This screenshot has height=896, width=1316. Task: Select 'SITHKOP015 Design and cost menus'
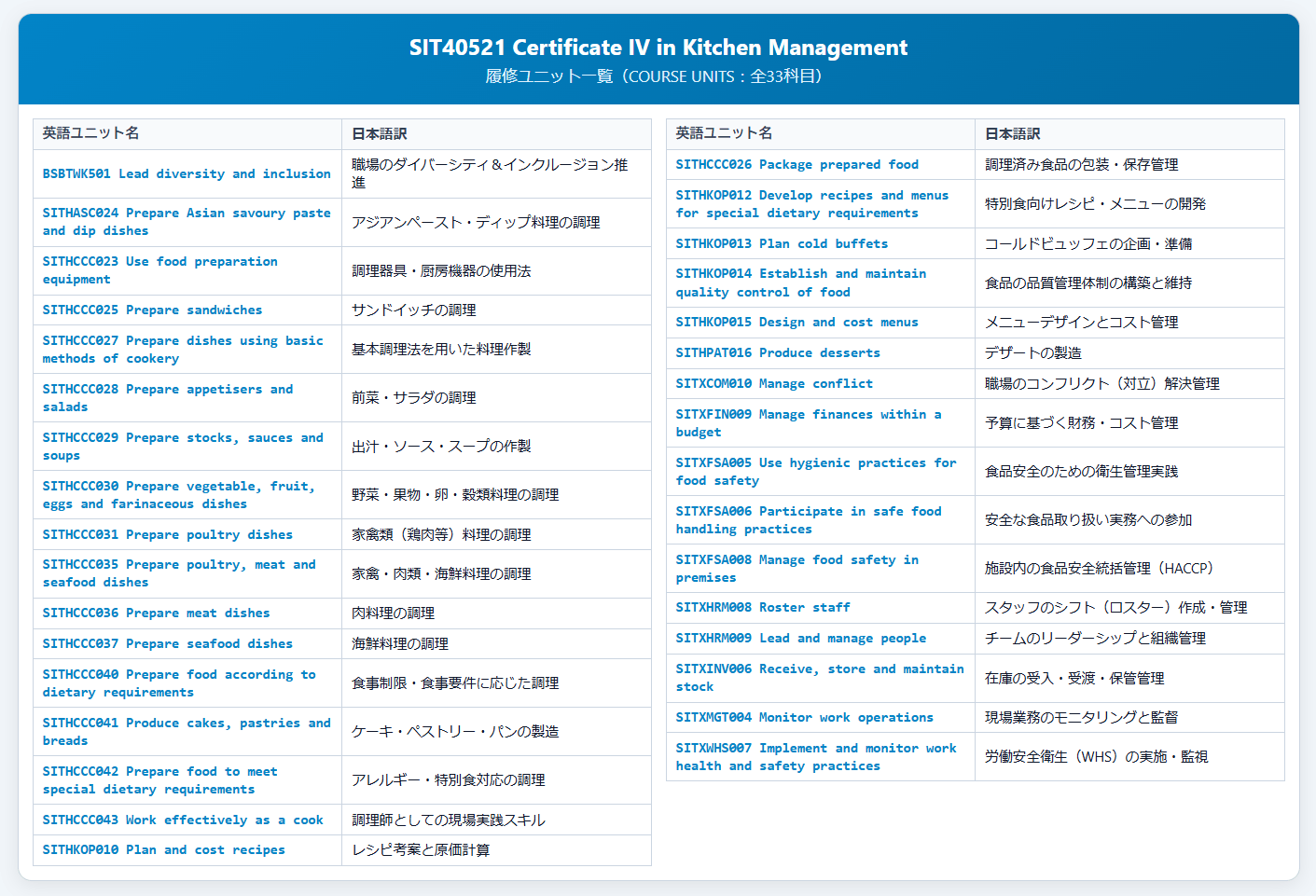point(797,322)
